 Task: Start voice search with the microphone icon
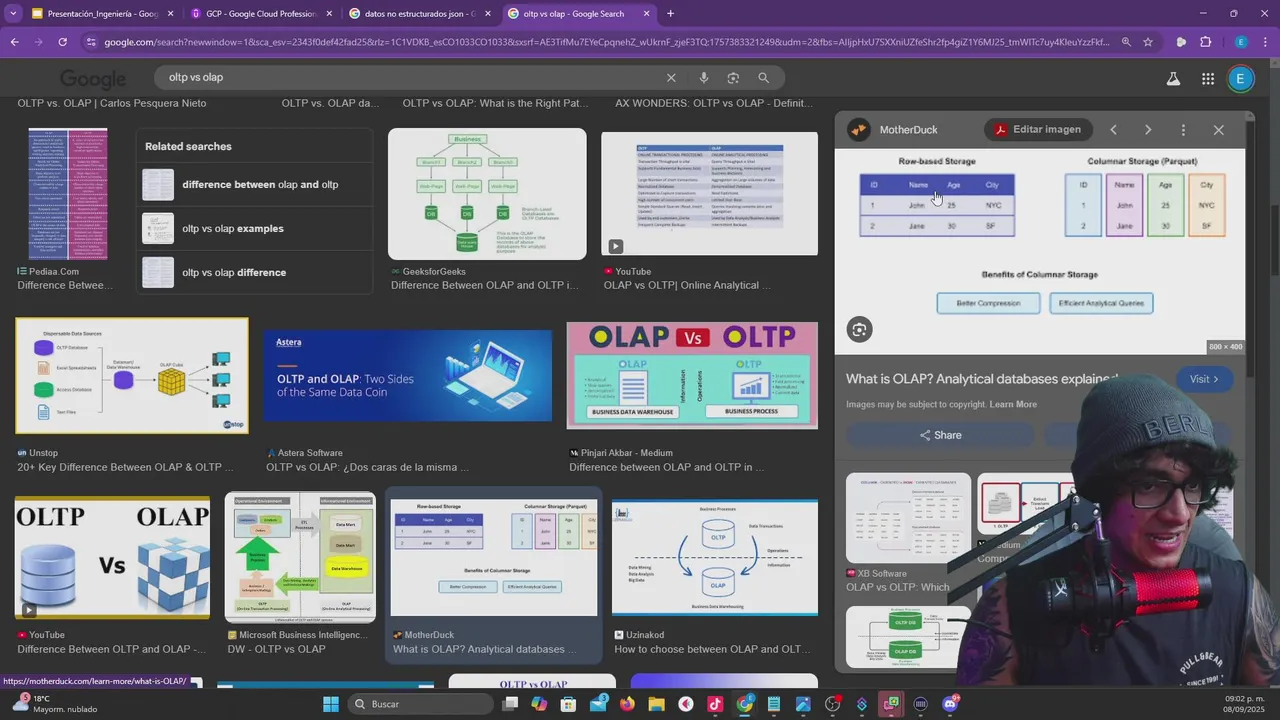tap(704, 78)
